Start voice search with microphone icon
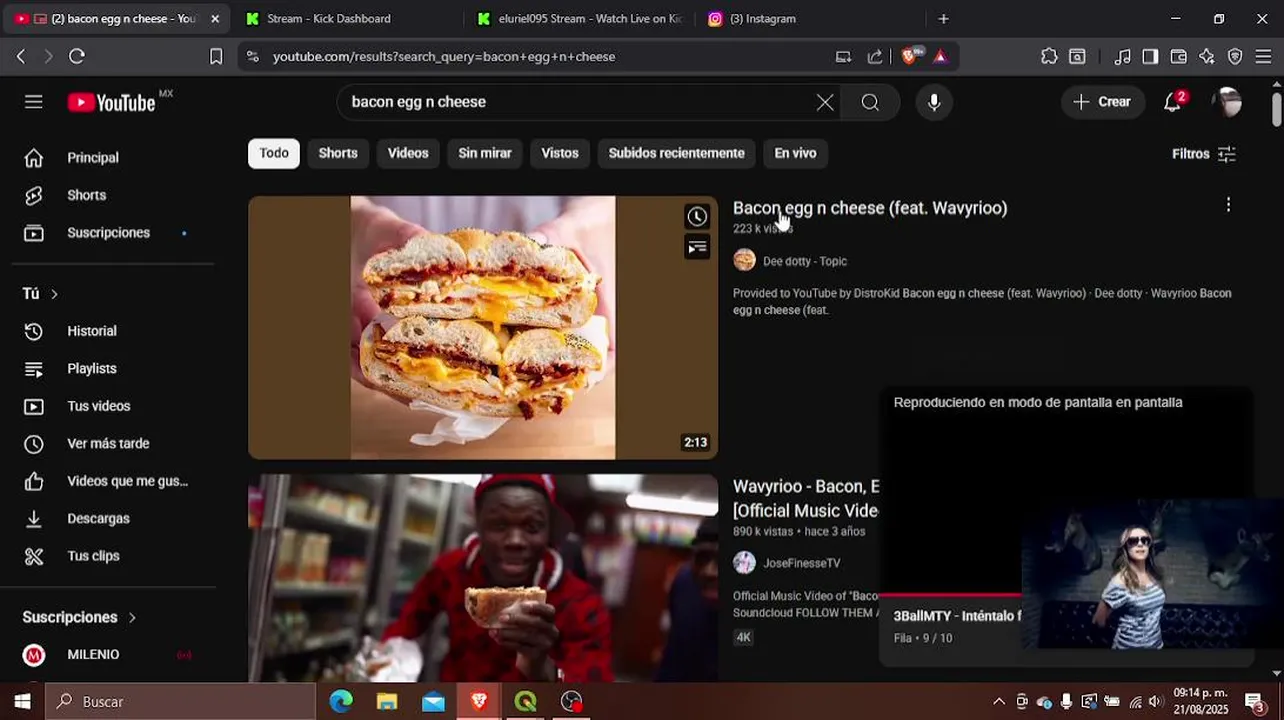Screen dimensions: 1284x720 pyautogui.click(x=934, y=102)
